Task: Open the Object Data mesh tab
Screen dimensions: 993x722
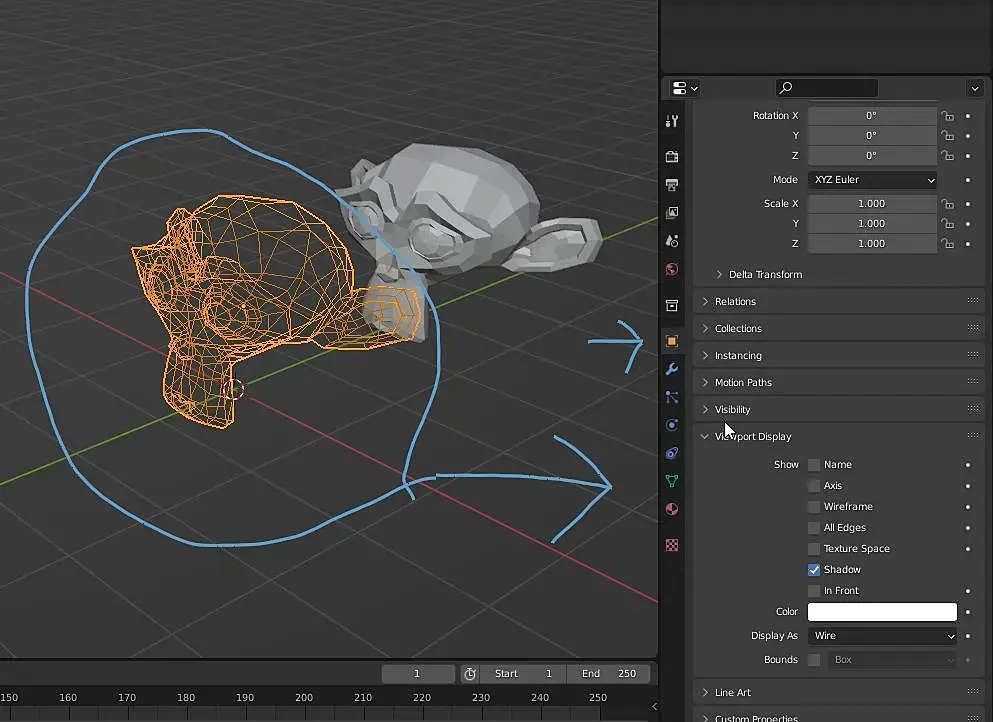Action: click(x=672, y=481)
